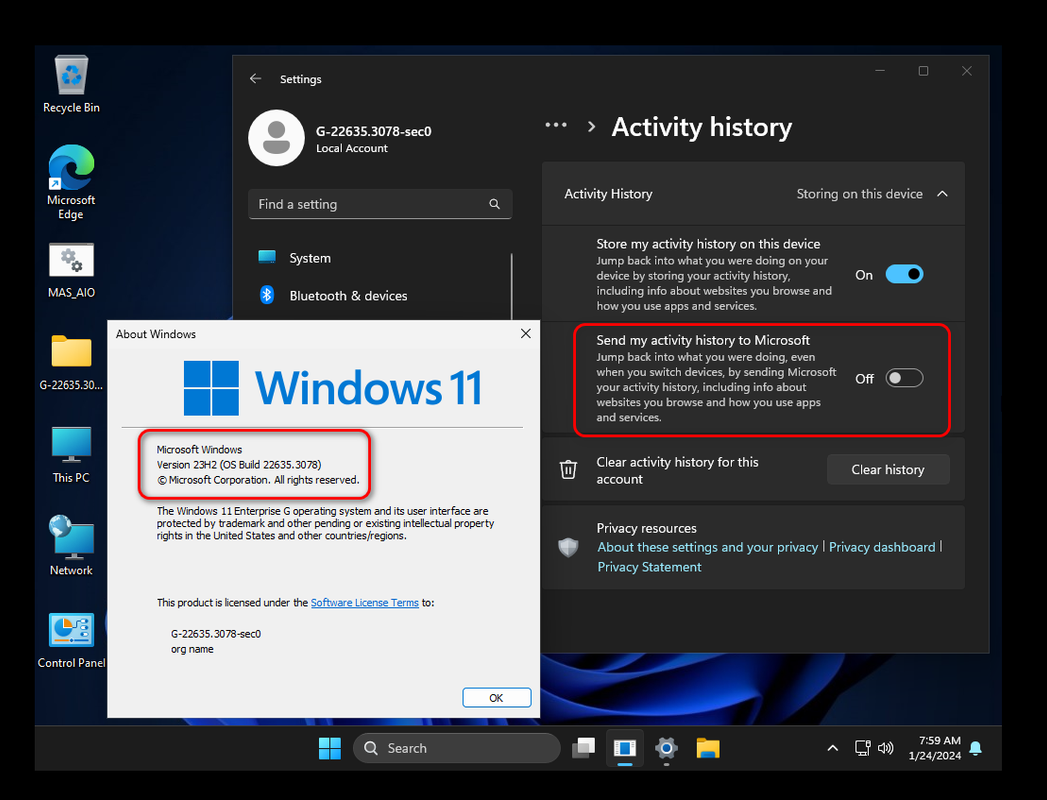
Task: Open About these settings and your privacy
Action: pos(707,547)
